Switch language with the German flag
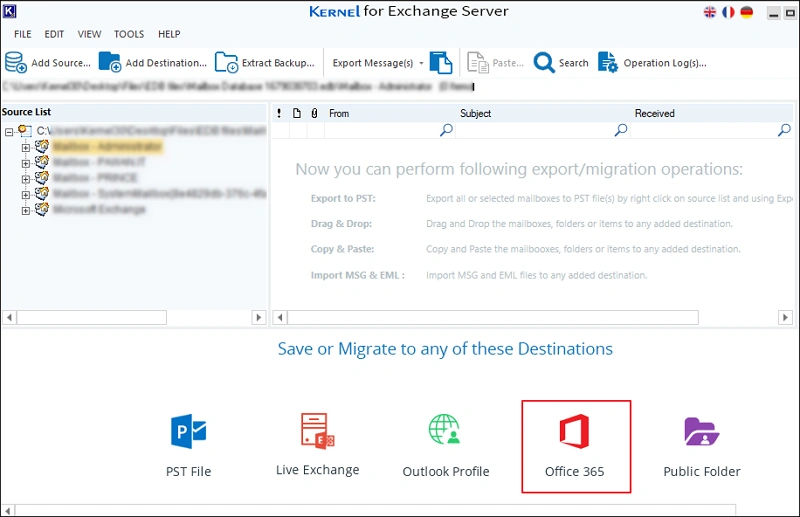This screenshot has width=800, height=517. coord(746,12)
